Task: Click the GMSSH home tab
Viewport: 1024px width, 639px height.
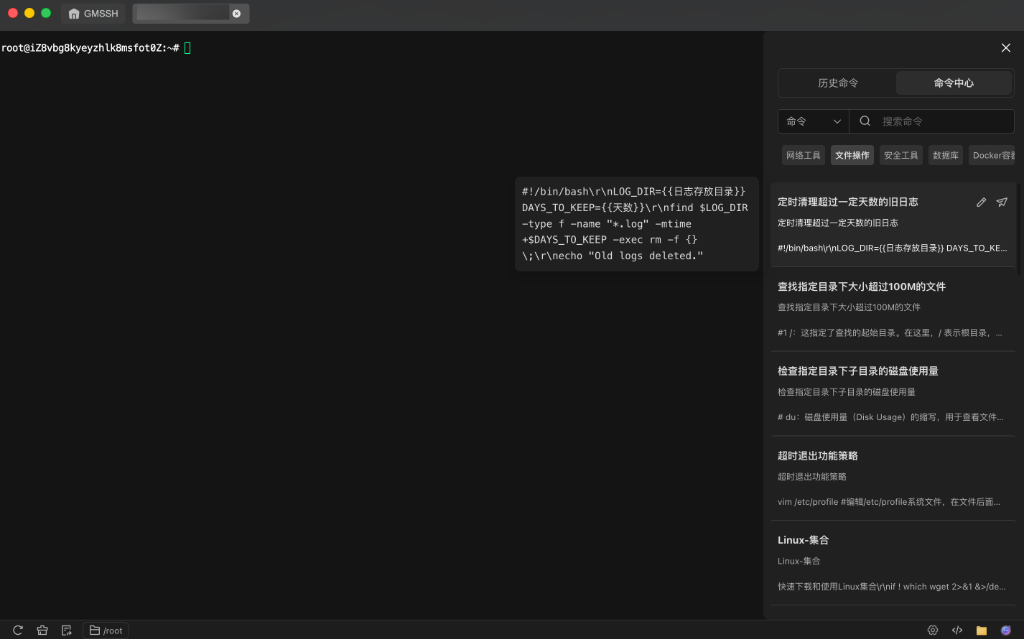Action: click(x=93, y=13)
